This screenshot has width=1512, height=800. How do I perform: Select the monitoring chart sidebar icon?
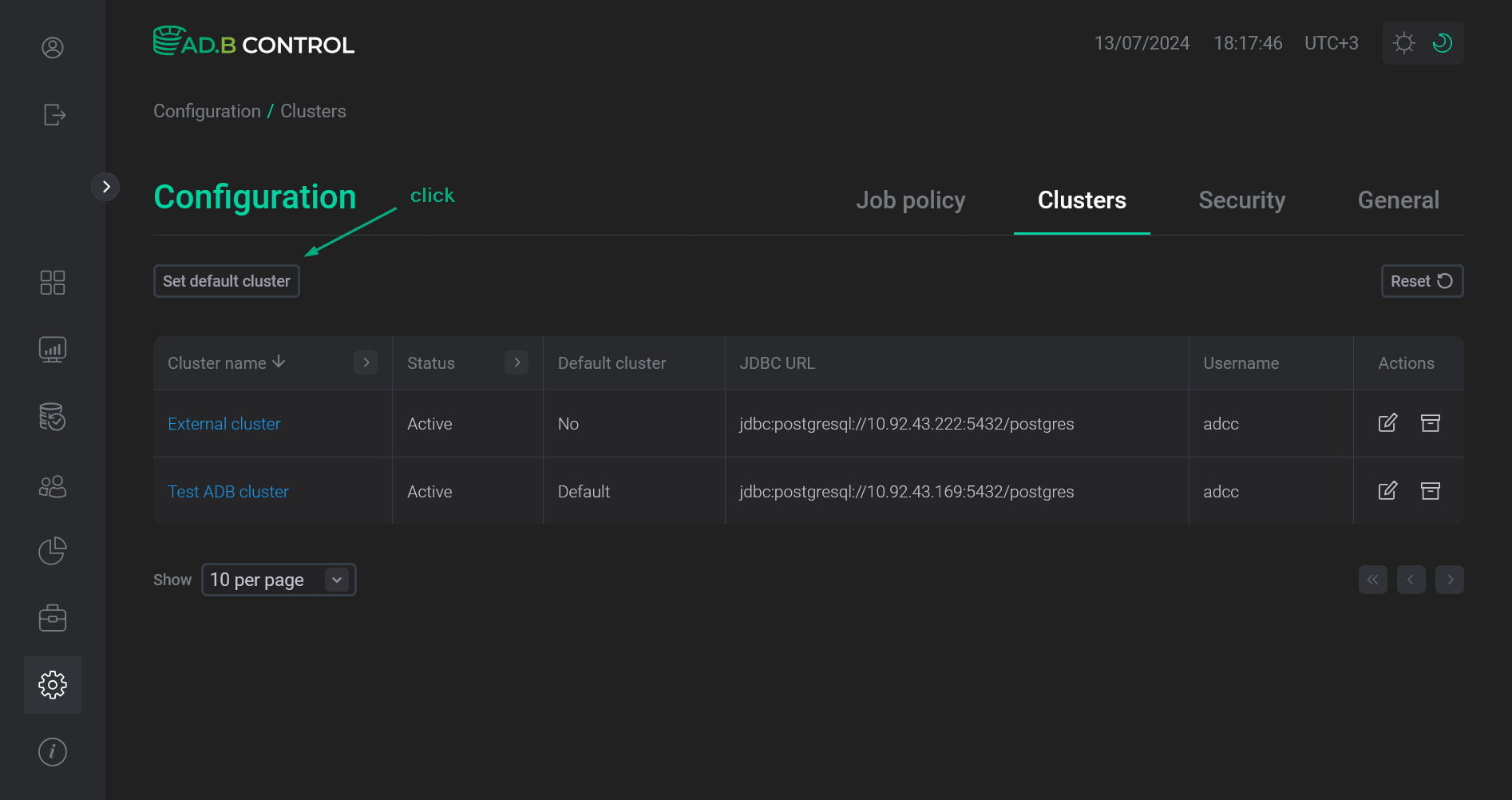52,349
